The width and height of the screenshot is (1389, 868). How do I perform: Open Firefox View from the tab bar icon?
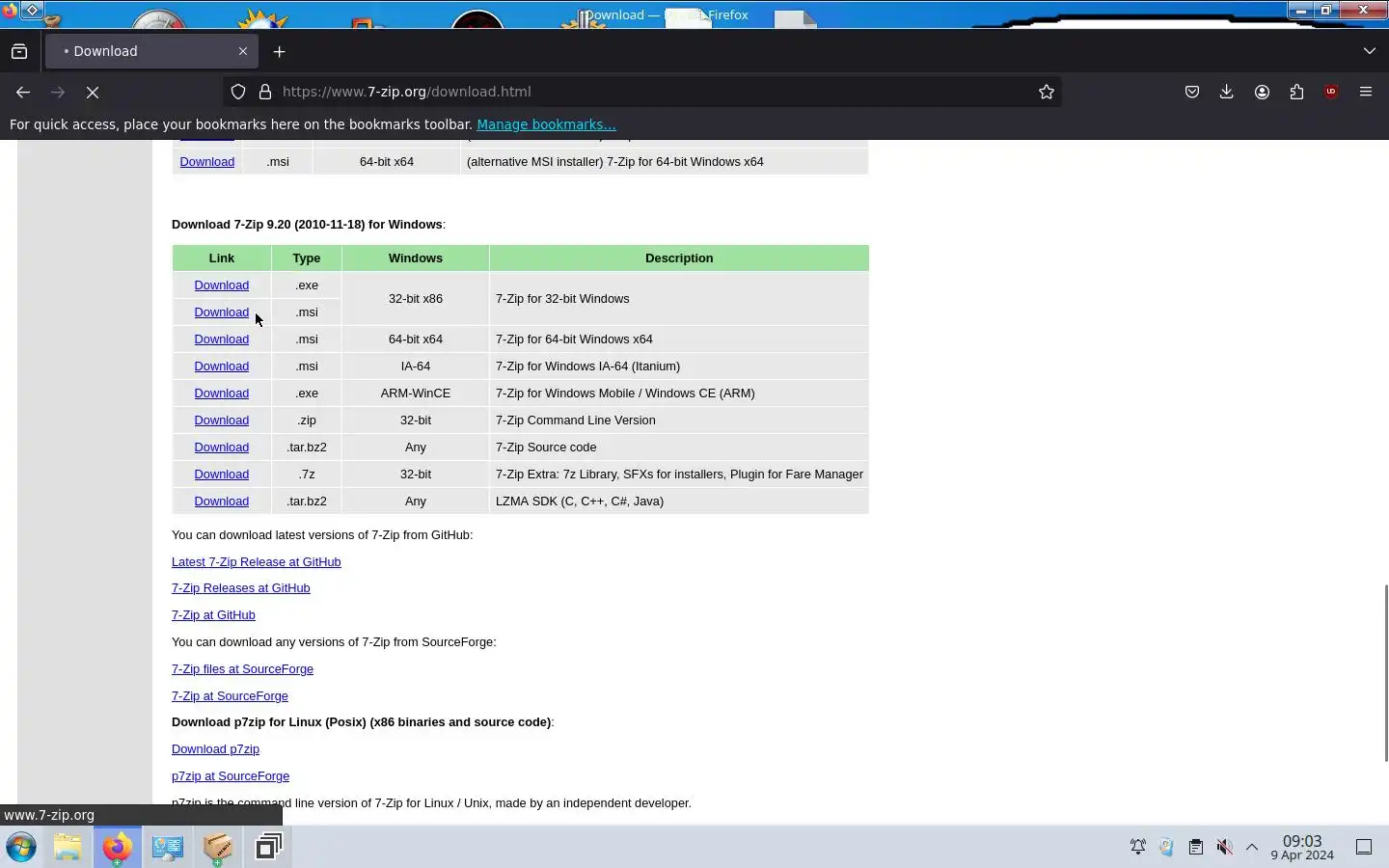(19, 51)
